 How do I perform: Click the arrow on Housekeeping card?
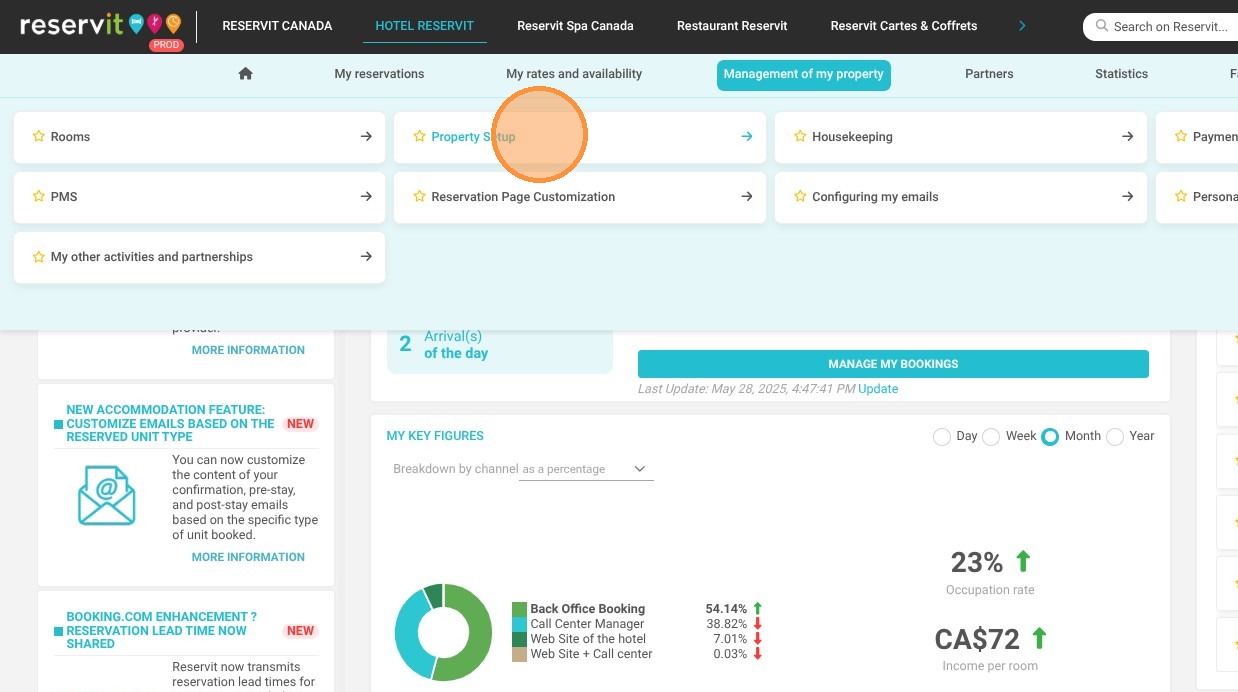point(1128,137)
